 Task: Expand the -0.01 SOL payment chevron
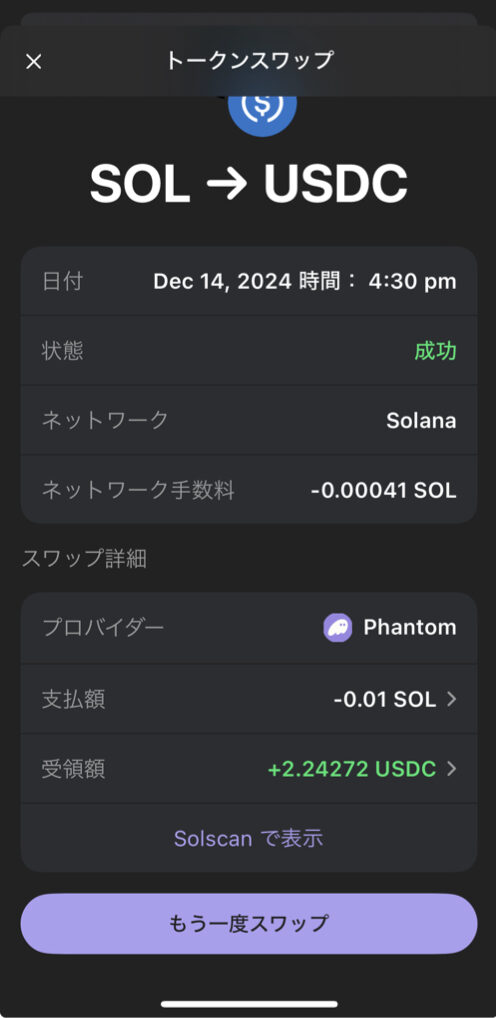click(453, 699)
